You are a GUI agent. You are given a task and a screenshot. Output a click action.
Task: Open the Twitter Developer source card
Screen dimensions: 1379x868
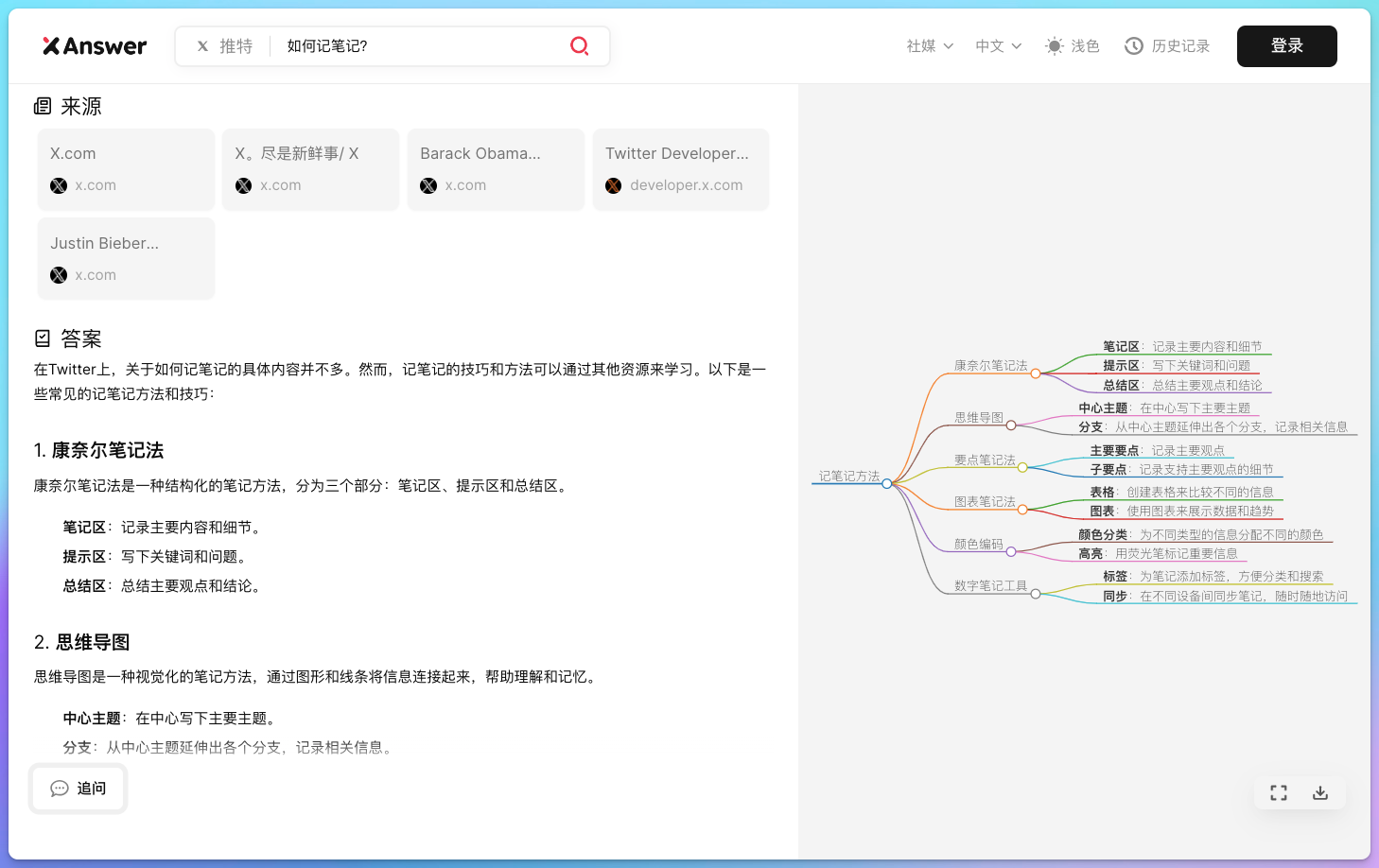coord(680,169)
